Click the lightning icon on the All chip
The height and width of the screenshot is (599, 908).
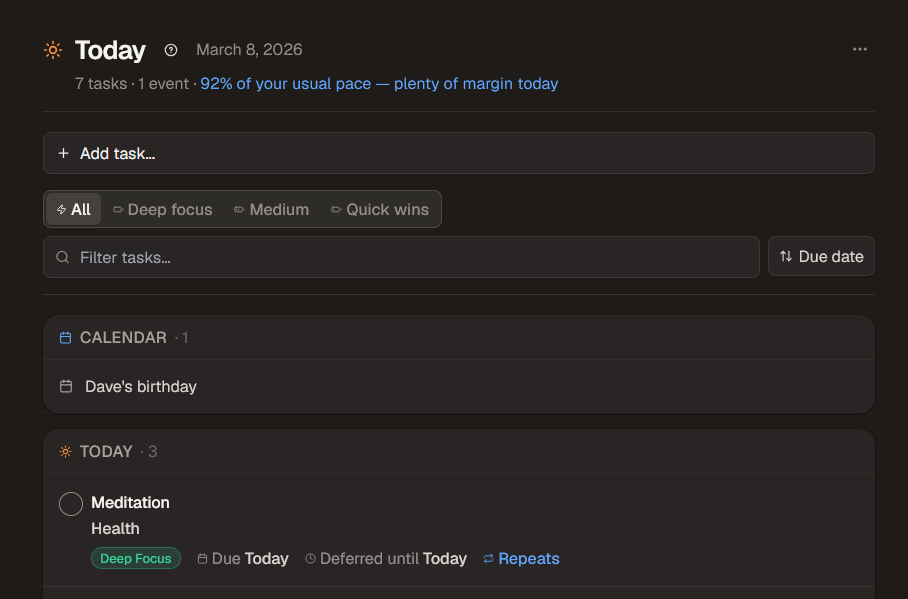(x=59, y=209)
